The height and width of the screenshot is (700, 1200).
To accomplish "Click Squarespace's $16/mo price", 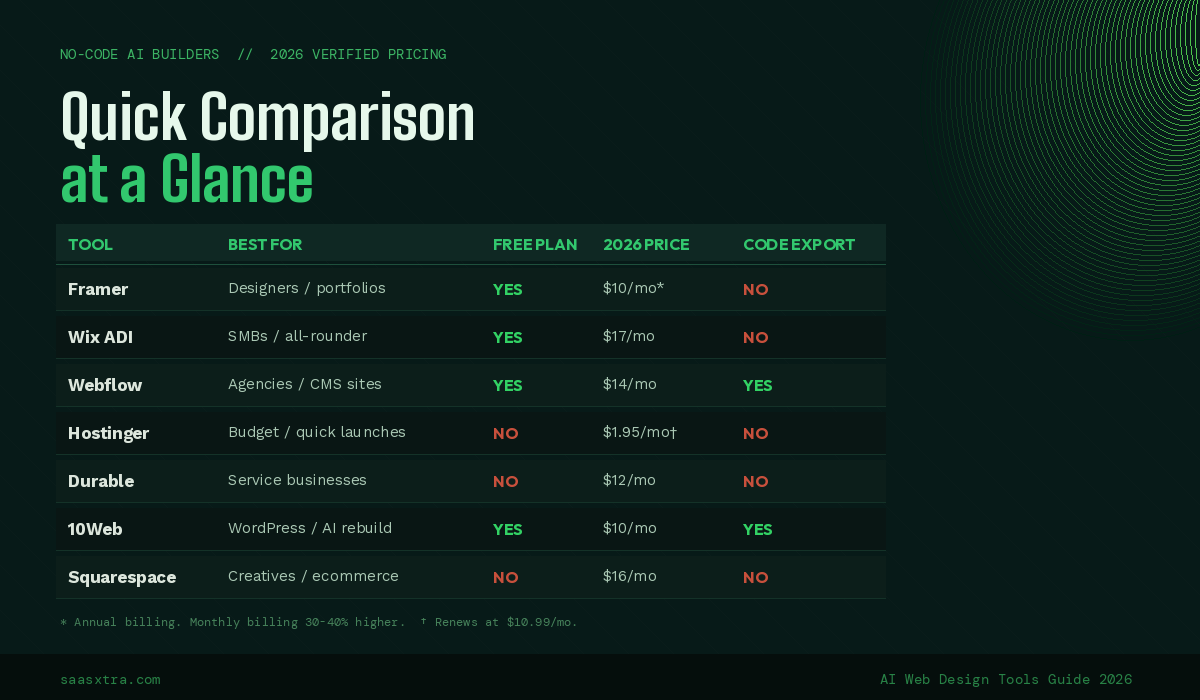I will [630, 576].
